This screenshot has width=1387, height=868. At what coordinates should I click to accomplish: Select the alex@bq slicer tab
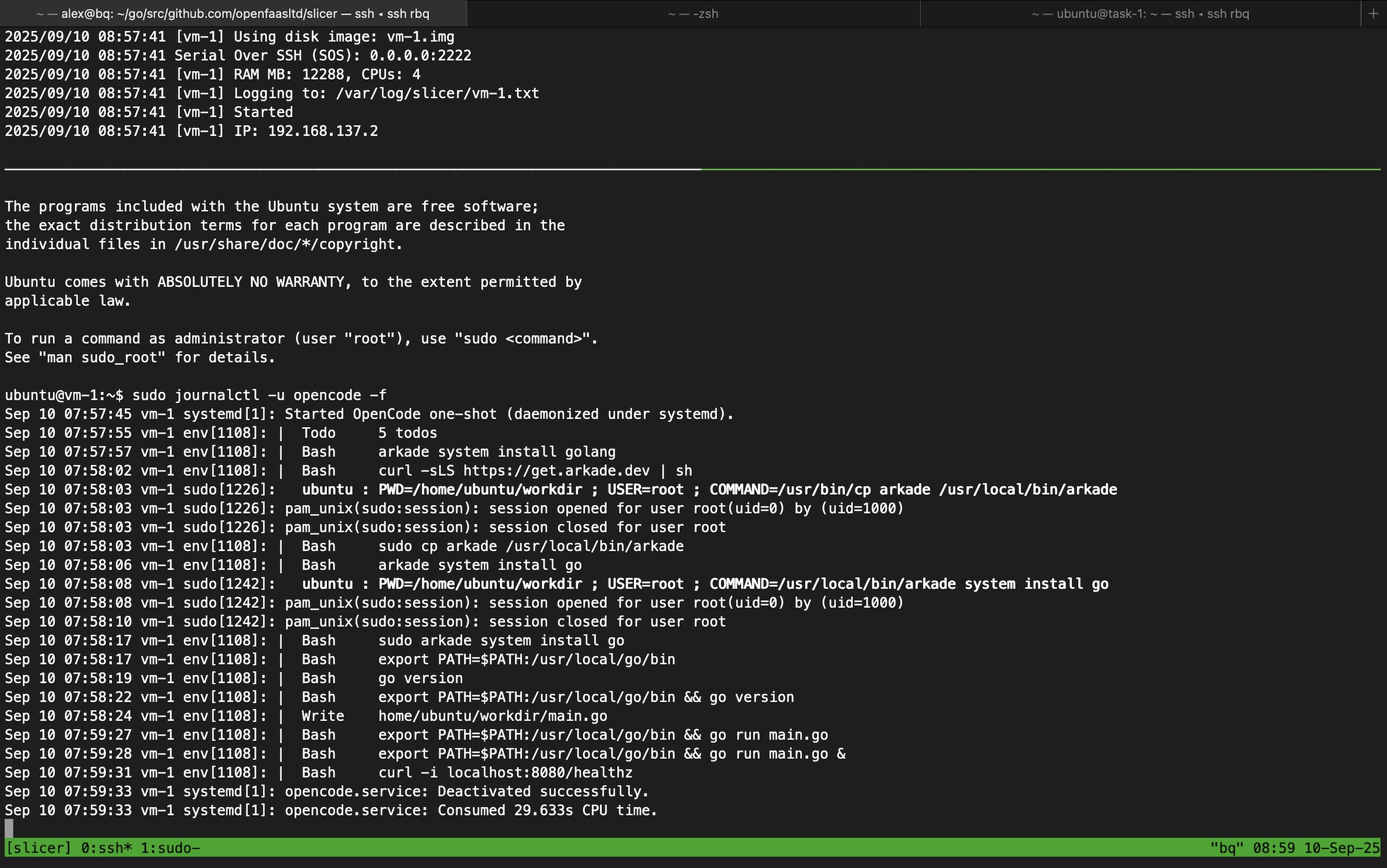click(233, 13)
